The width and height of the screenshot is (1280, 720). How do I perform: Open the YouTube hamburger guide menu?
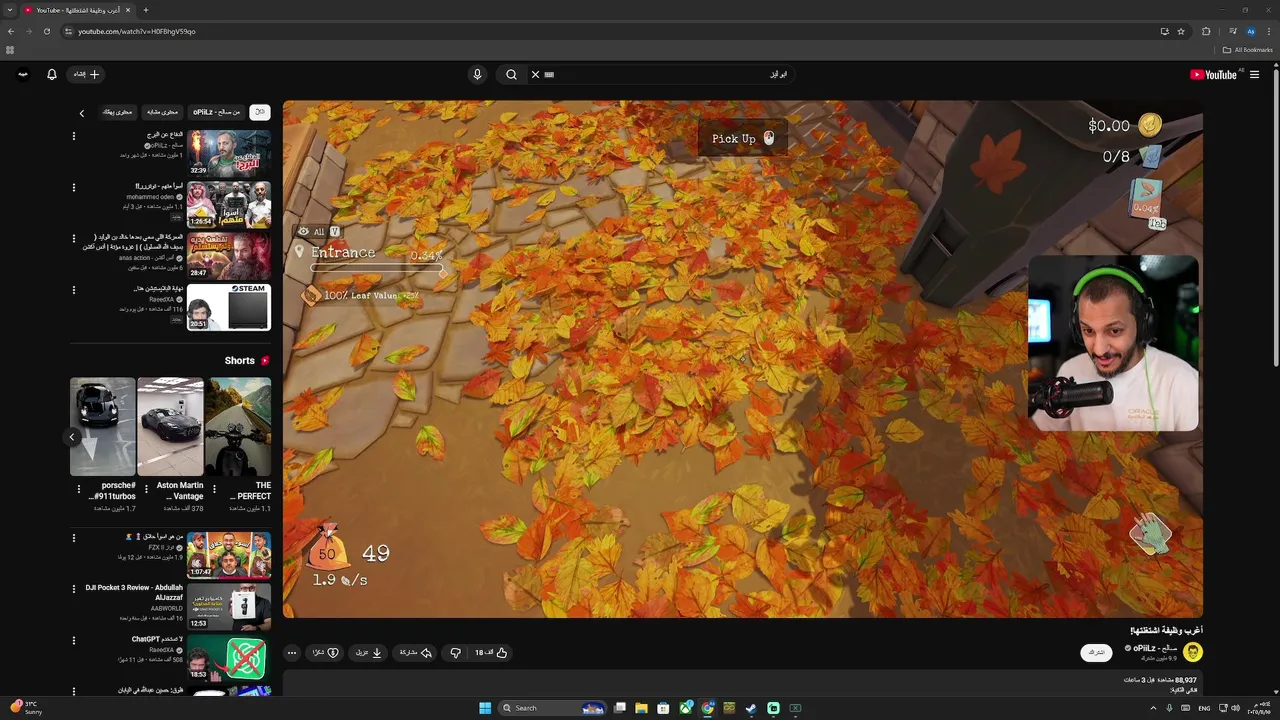[1254, 74]
